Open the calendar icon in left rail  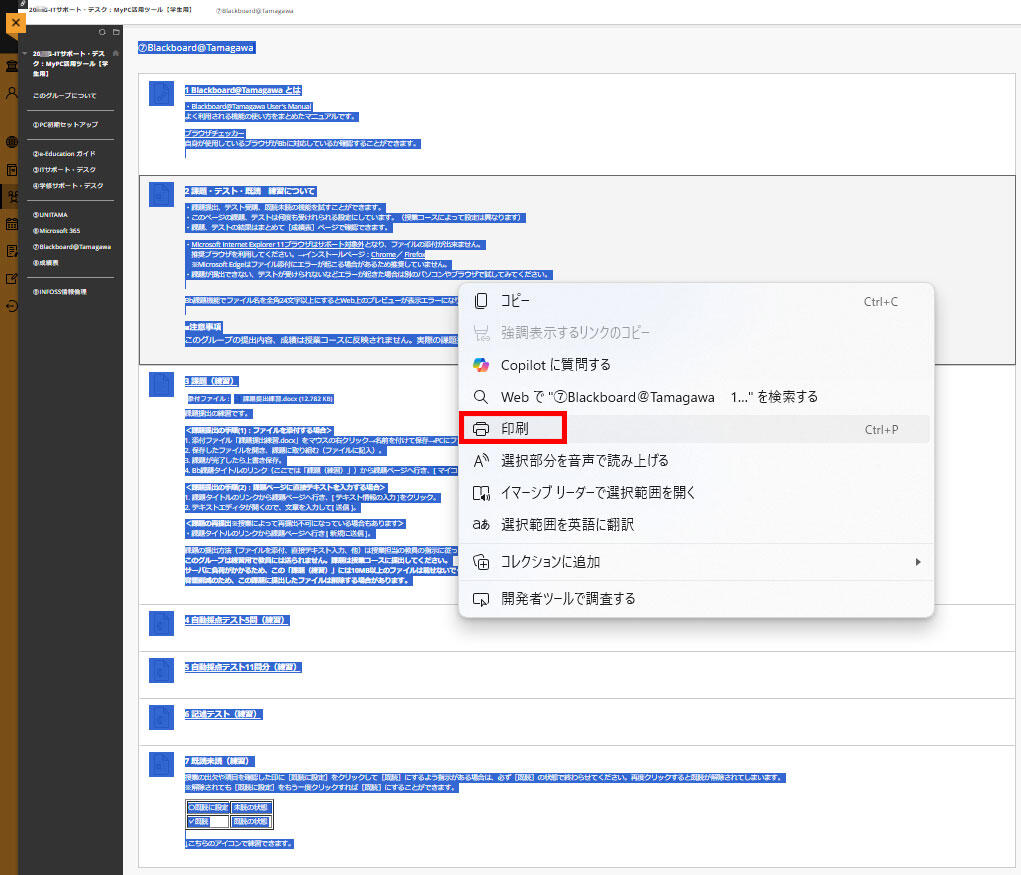[x=11, y=224]
